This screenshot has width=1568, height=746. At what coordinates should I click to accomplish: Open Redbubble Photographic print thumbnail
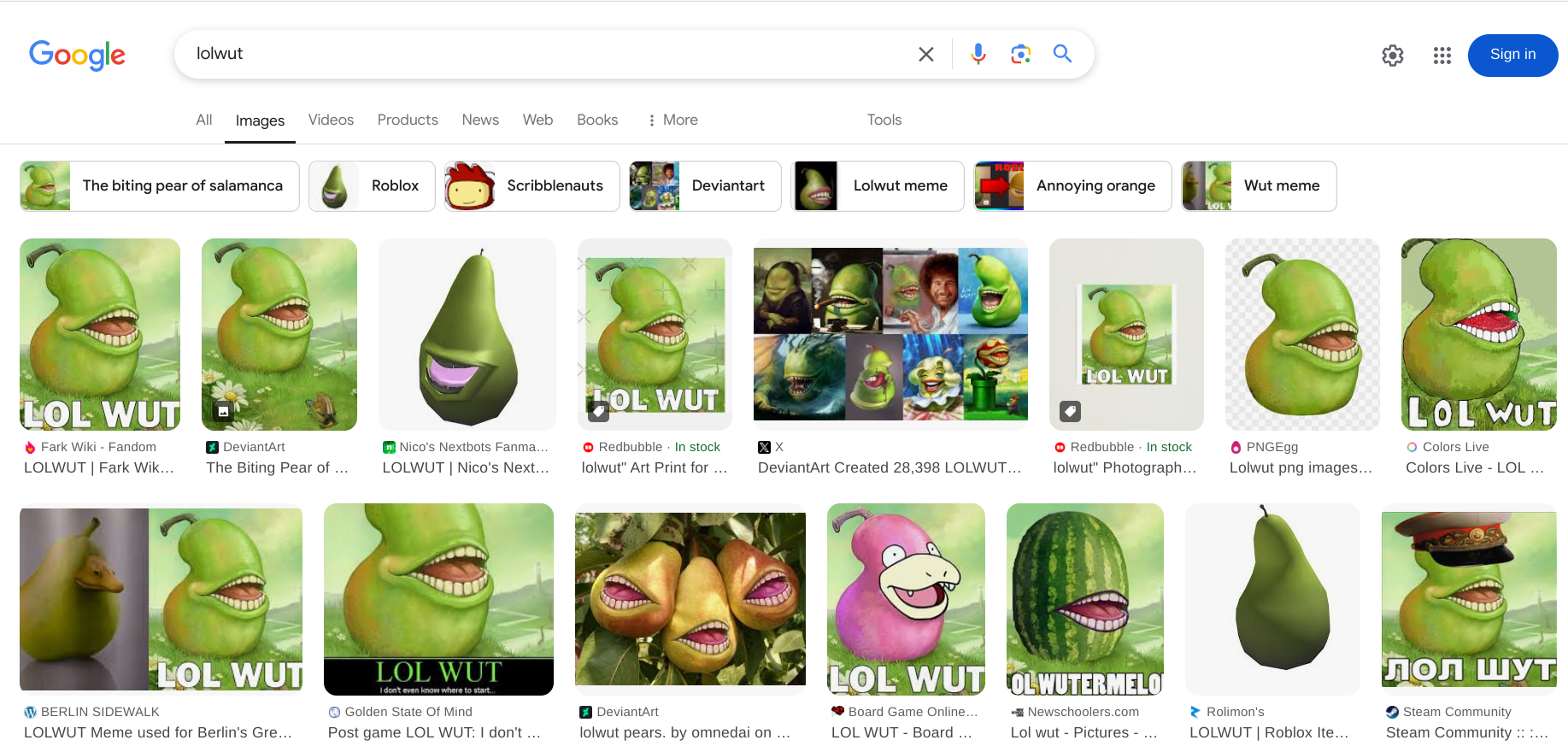(x=1126, y=334)
